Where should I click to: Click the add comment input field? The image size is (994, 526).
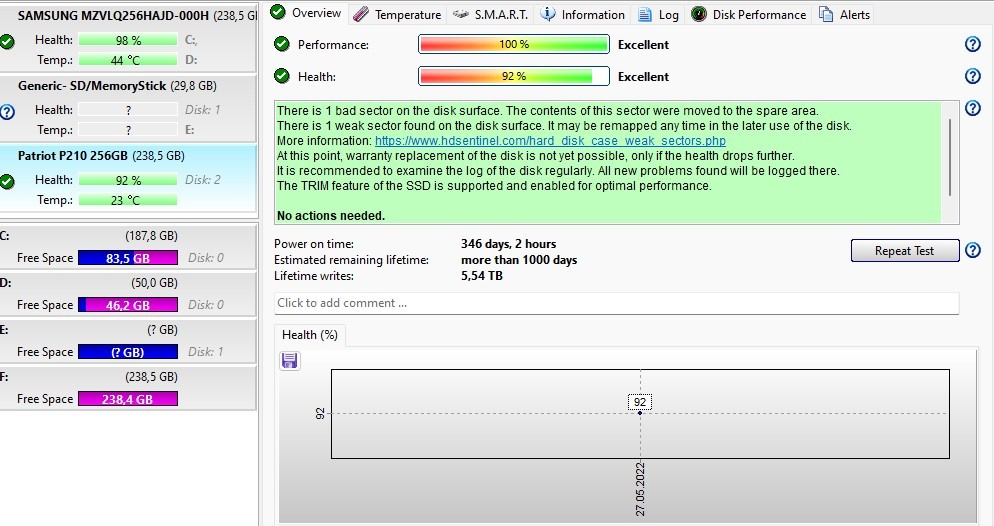click(x=616, y=303)
